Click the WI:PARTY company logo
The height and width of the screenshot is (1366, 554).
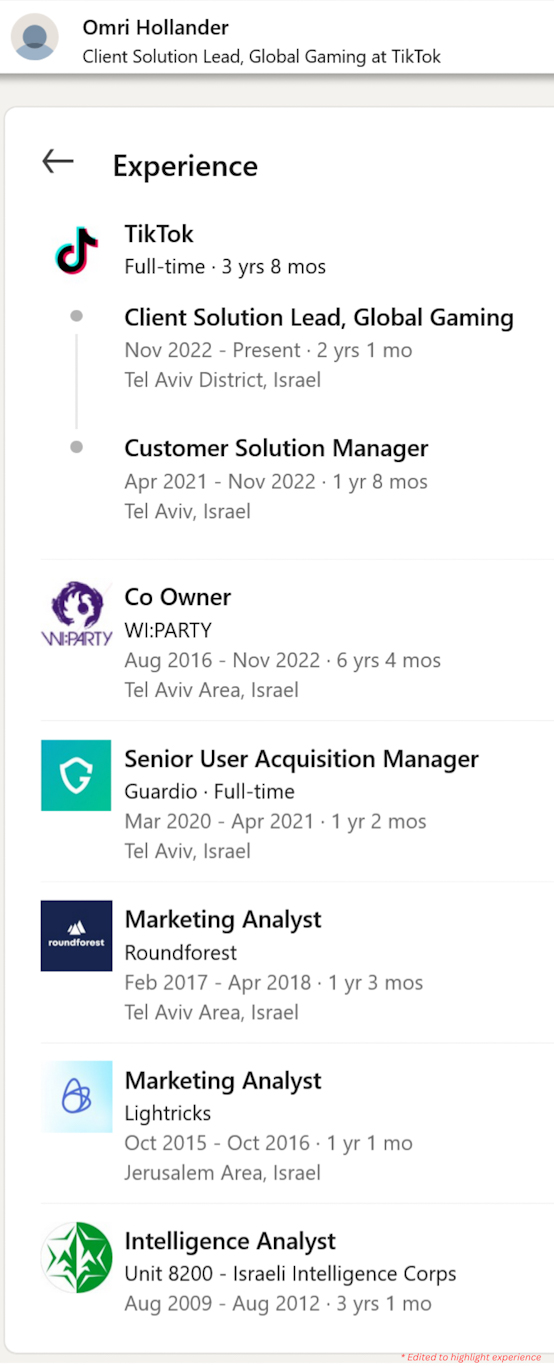point(77,614)
